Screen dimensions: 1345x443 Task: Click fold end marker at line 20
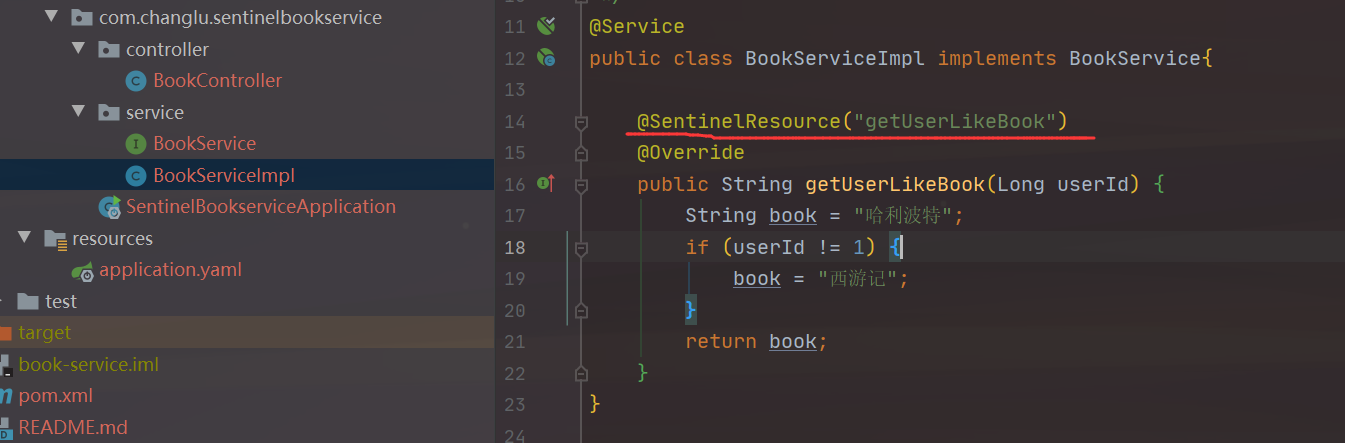[x=581, y=310]
